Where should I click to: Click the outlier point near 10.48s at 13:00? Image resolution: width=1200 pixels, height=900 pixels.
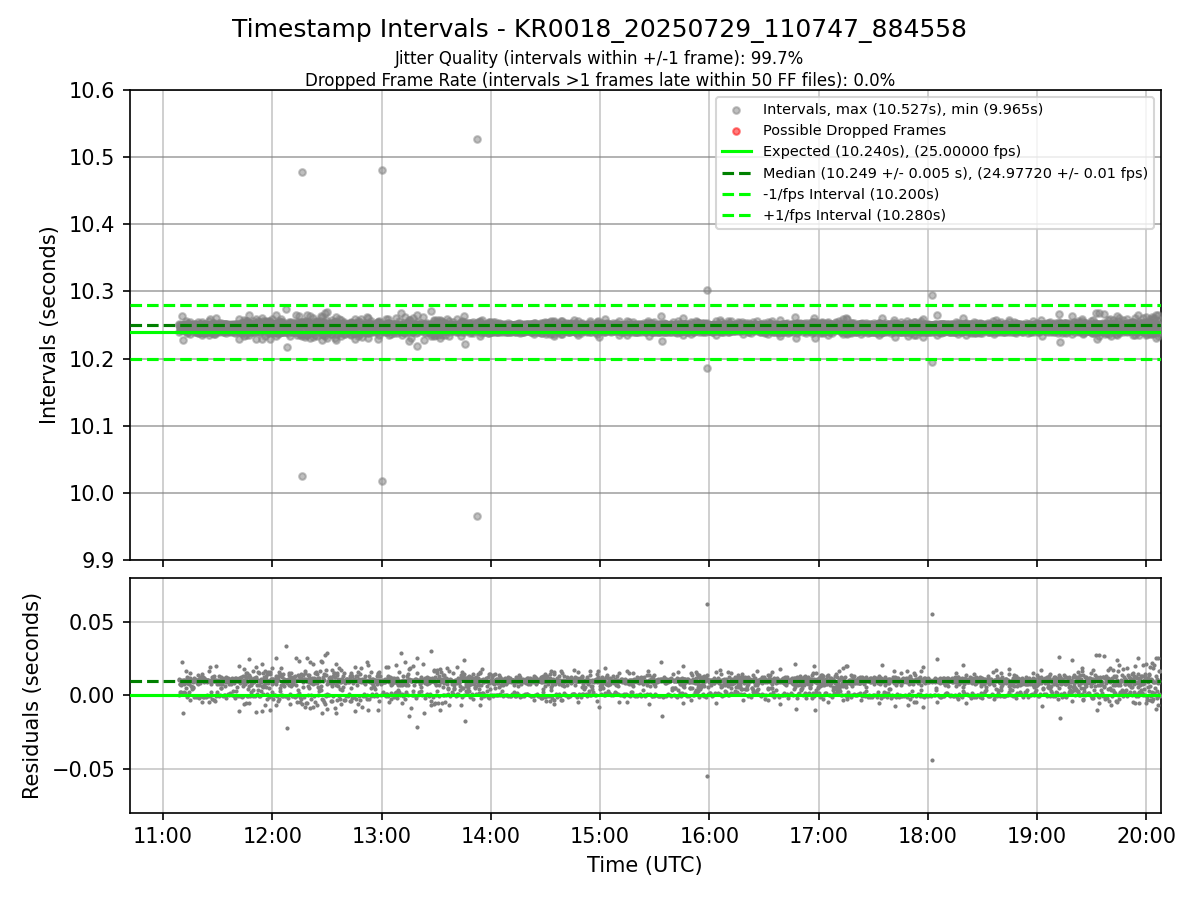[382, 170]
